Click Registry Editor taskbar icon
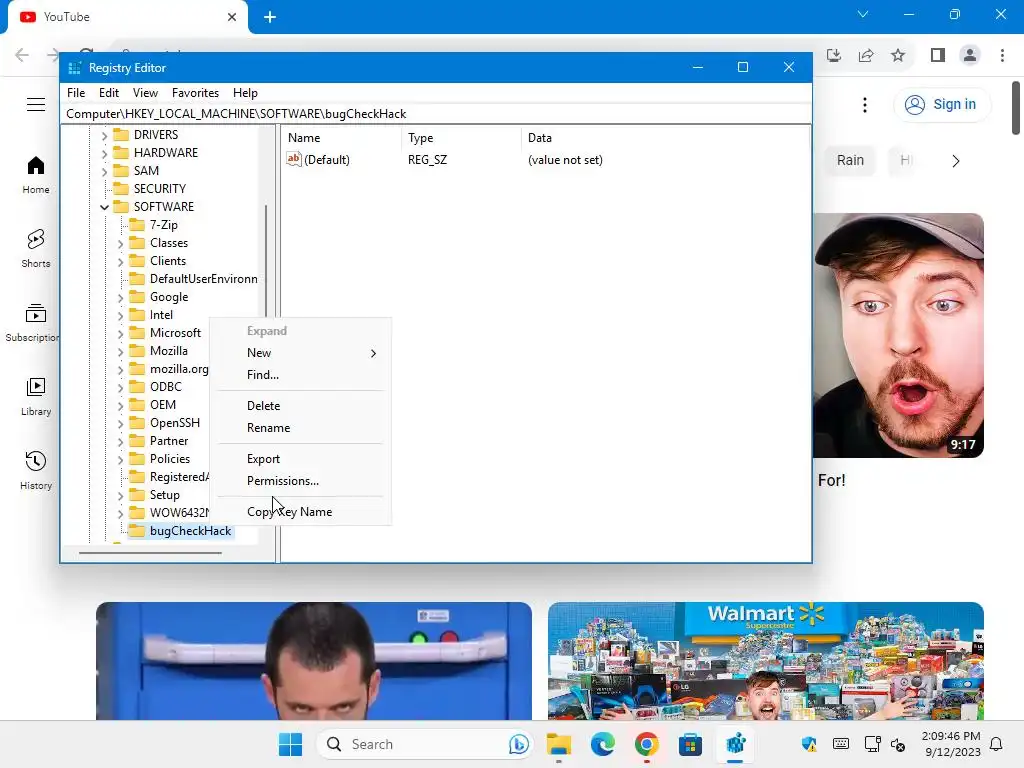This screenshot has width=1024, height=768. pyautogui.click(x=735, y=744)
